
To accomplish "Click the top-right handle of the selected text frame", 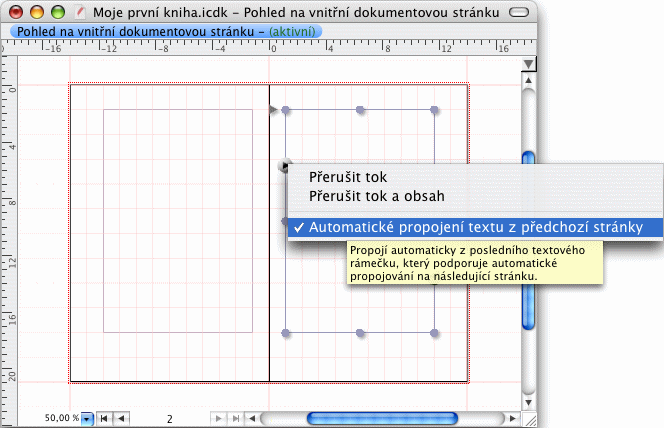I will coord(434,110).
